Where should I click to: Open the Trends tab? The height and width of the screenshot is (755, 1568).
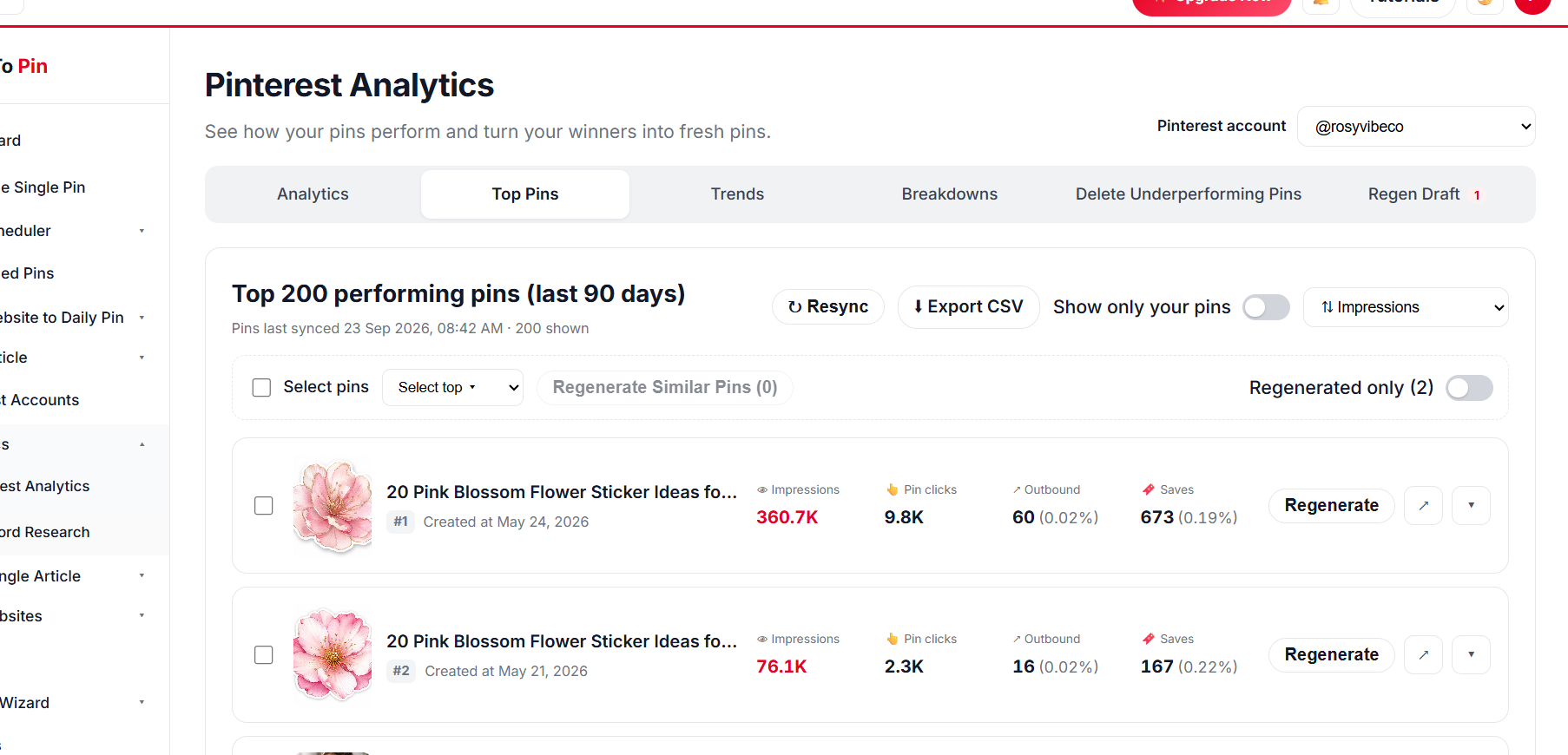(737, 194)
